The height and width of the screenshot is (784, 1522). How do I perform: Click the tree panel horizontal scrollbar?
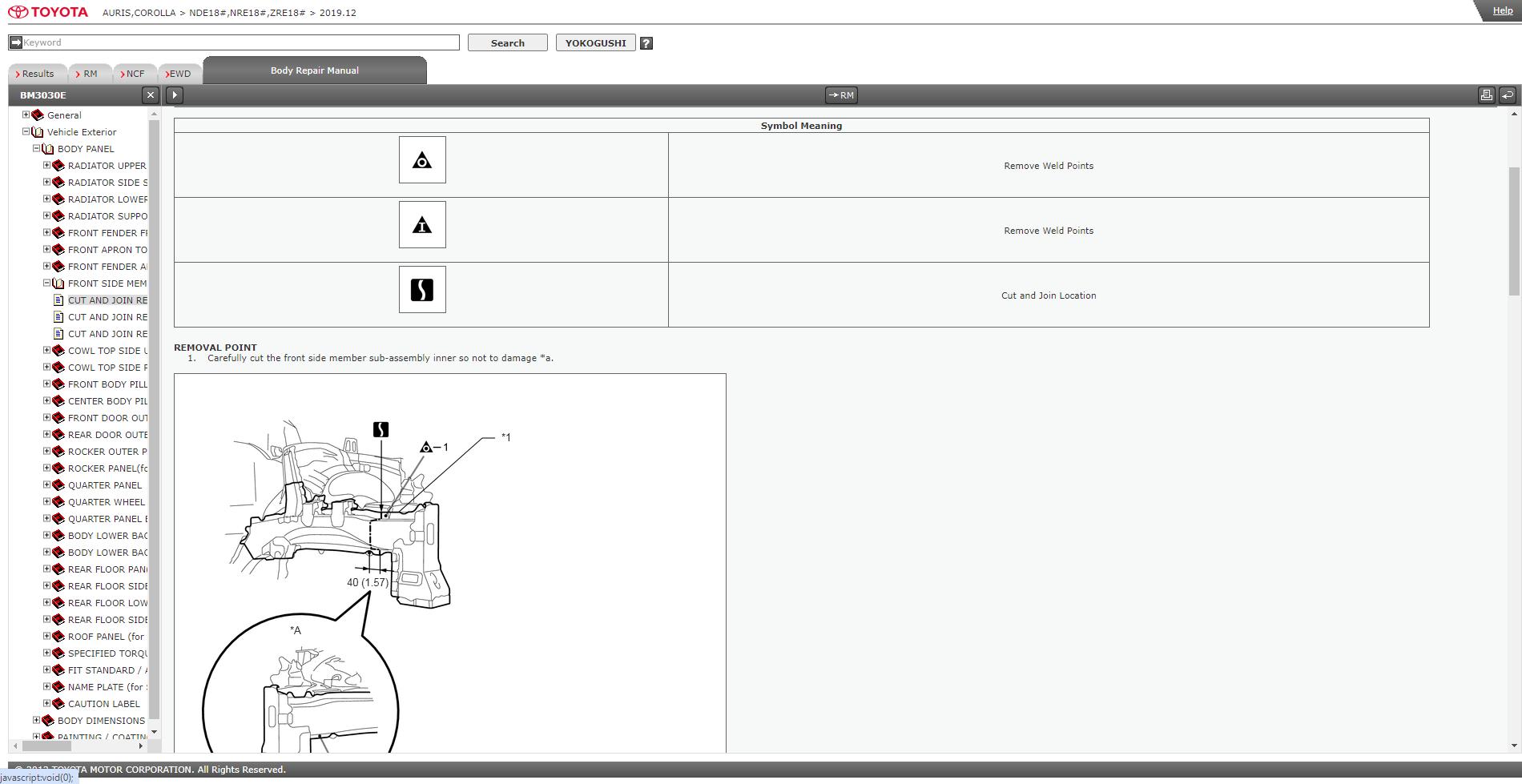tap(46, 746)
